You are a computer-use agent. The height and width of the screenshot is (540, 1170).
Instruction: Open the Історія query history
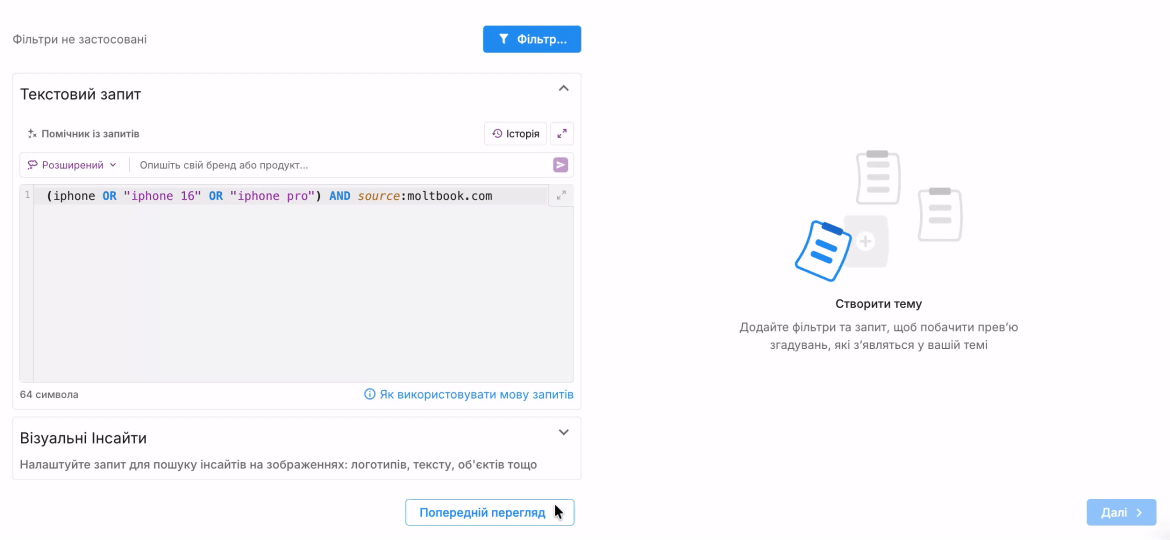515,134
